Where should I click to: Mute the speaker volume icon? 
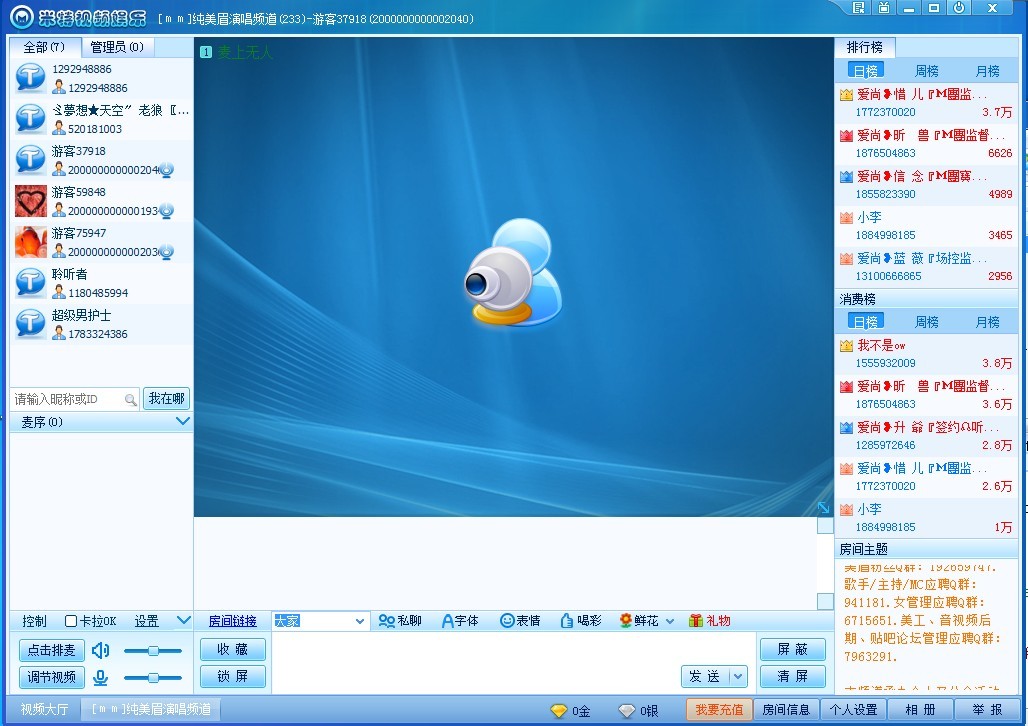point(101,651)
